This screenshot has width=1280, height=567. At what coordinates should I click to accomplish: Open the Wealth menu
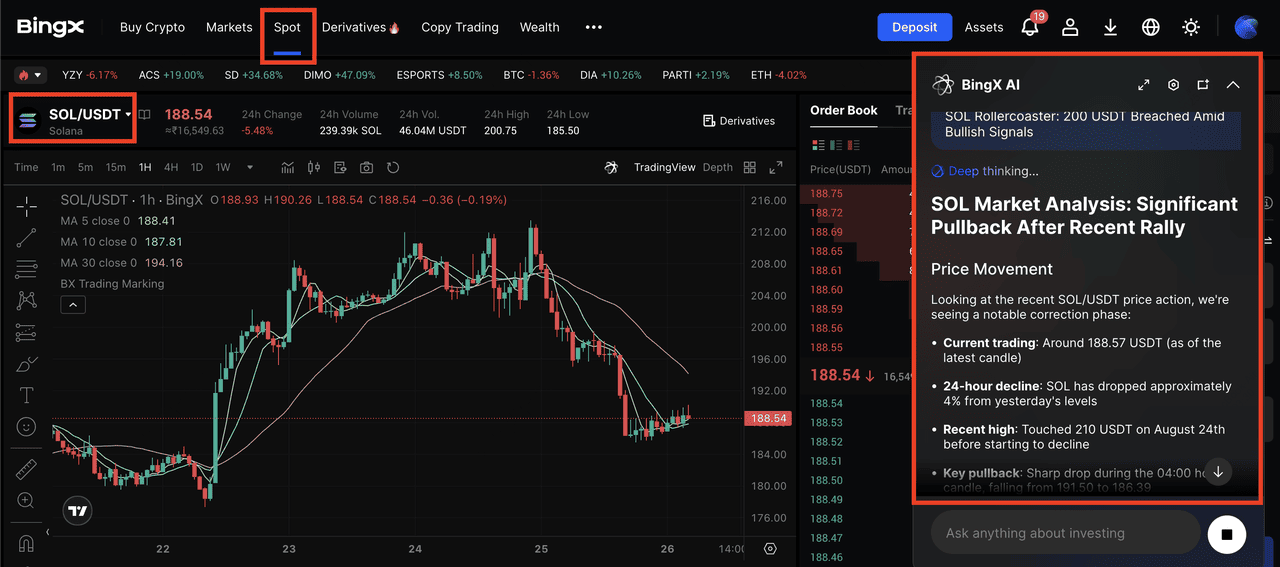[x=540, y=27]
